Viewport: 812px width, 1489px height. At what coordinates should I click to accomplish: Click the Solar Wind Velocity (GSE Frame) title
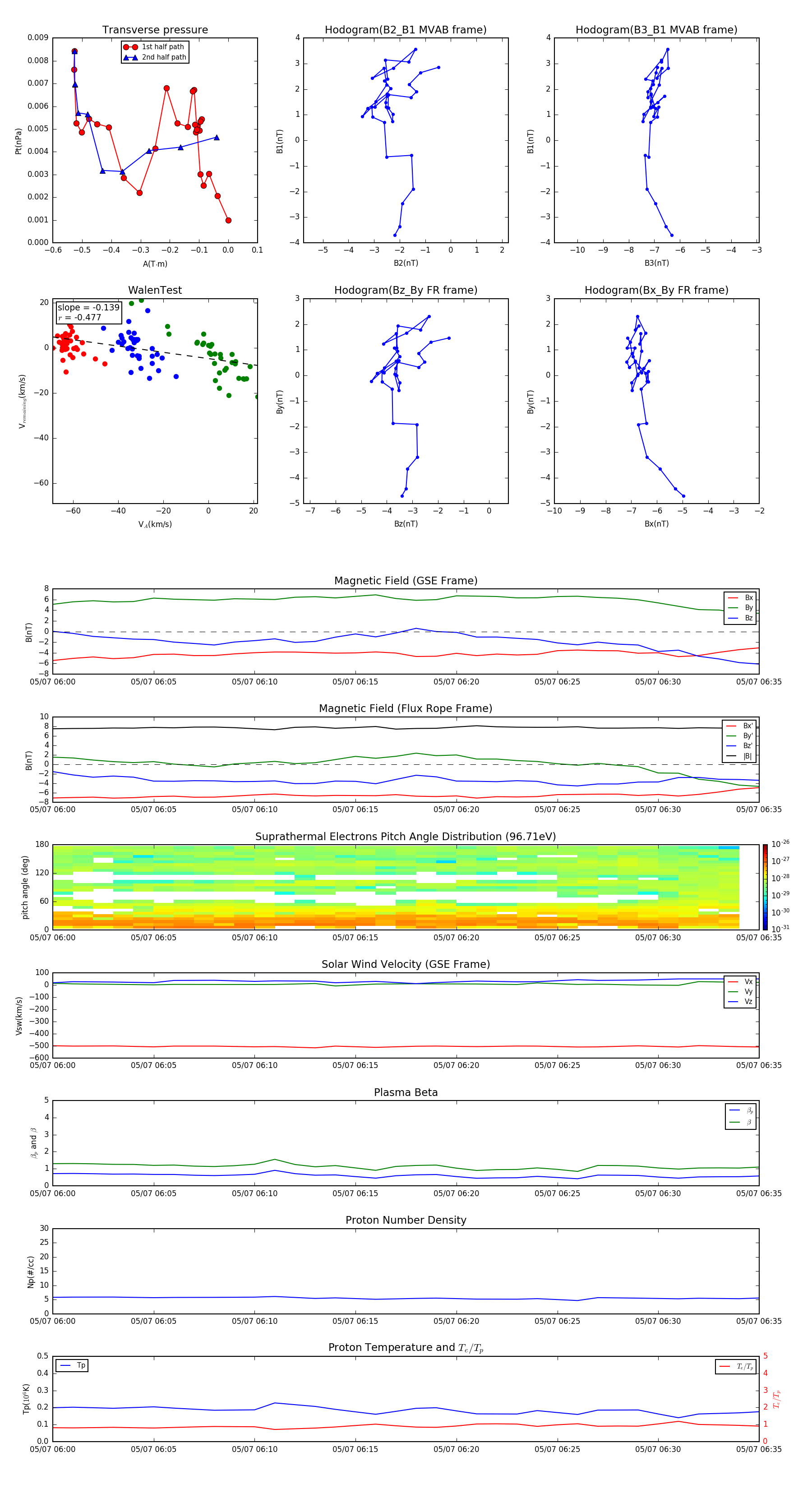406,964
